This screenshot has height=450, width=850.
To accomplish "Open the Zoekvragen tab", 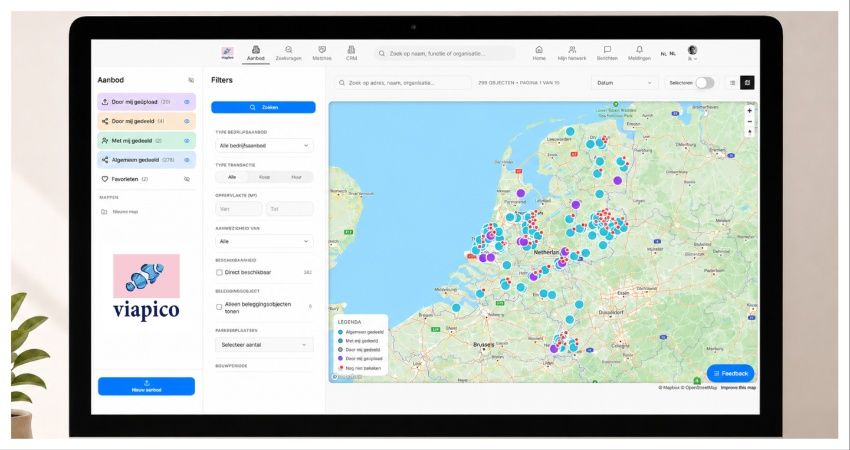I will [288, 53].
